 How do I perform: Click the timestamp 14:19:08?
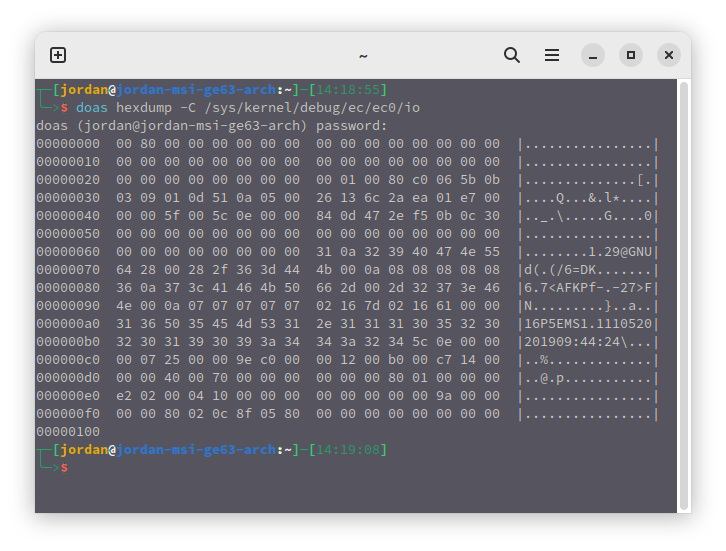click(348, 450)
